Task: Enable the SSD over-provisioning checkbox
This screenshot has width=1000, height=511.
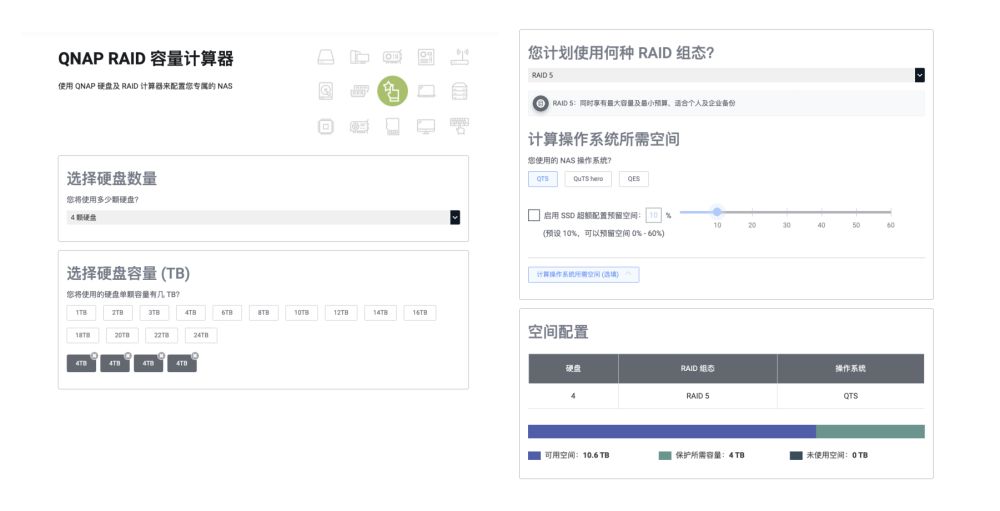Action: pyautogui.click(x=534, y=215)
